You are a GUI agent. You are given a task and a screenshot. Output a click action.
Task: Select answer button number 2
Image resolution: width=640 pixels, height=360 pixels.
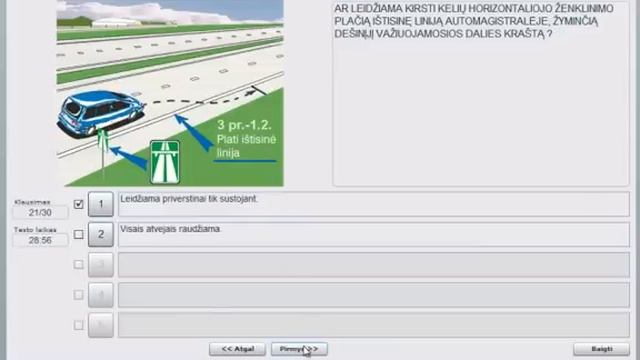click(x=101, y=234)
